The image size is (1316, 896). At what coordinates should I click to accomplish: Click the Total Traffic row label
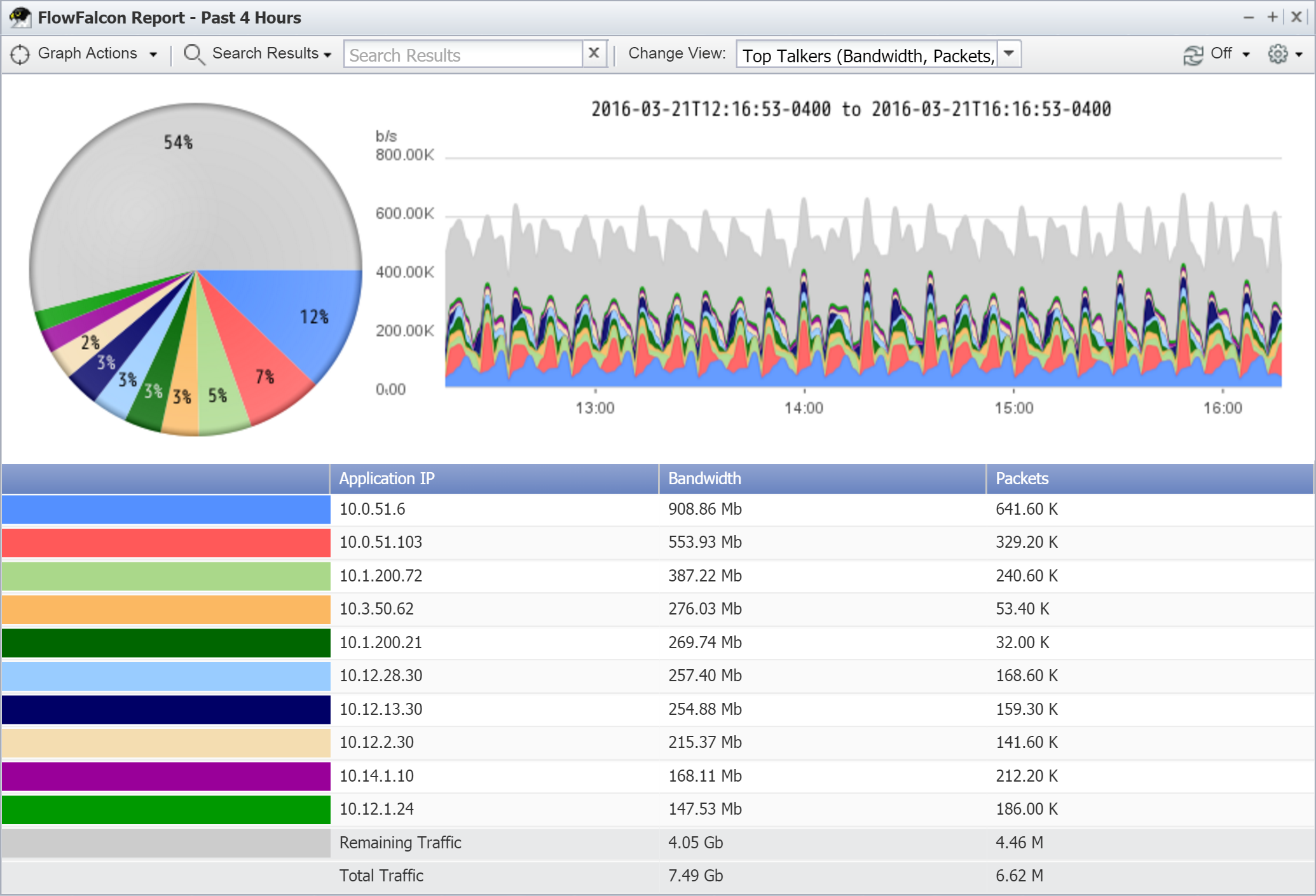click(x=381, y=876)
